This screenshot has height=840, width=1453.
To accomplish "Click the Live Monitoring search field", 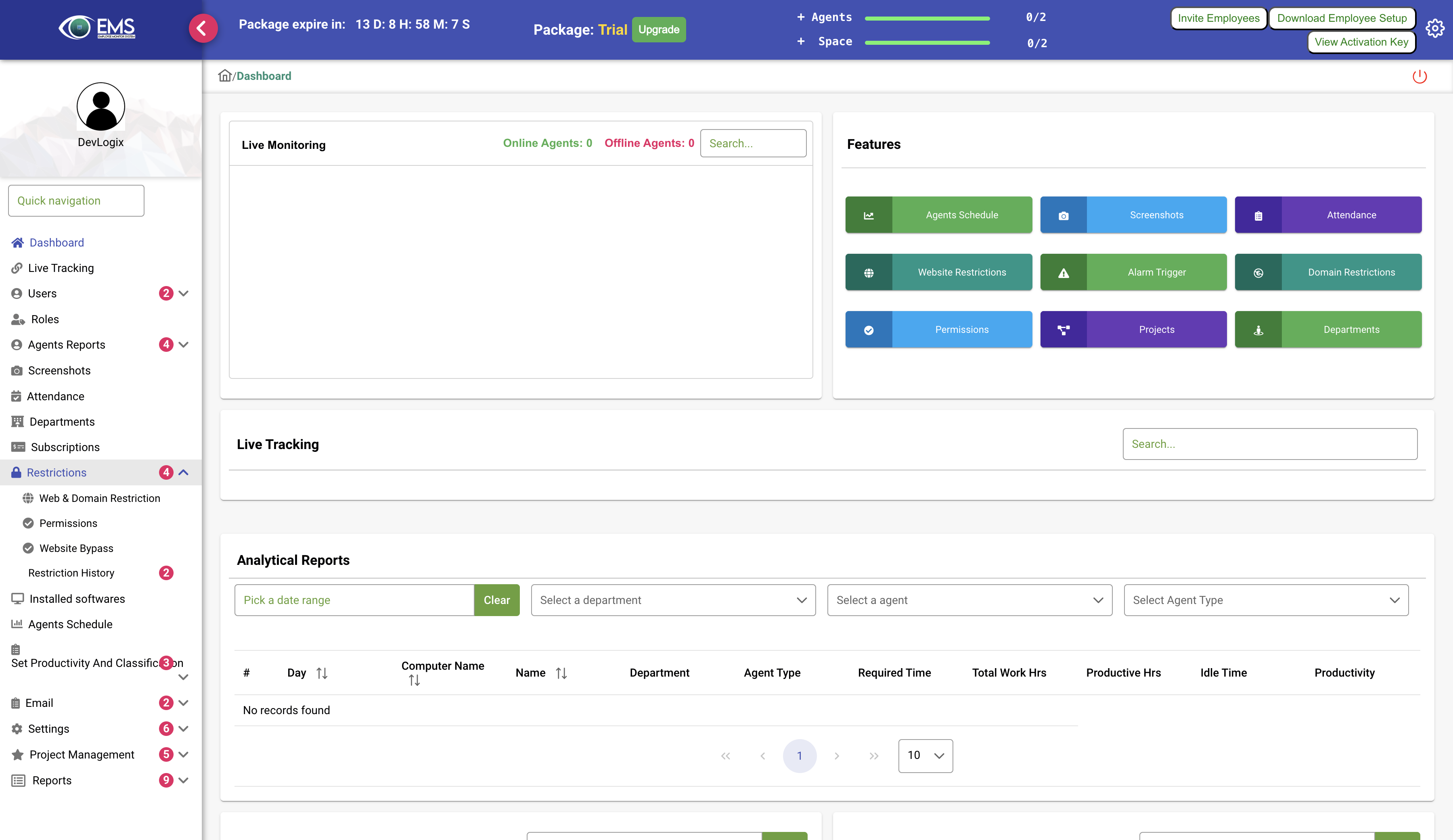I will (753, 143).
